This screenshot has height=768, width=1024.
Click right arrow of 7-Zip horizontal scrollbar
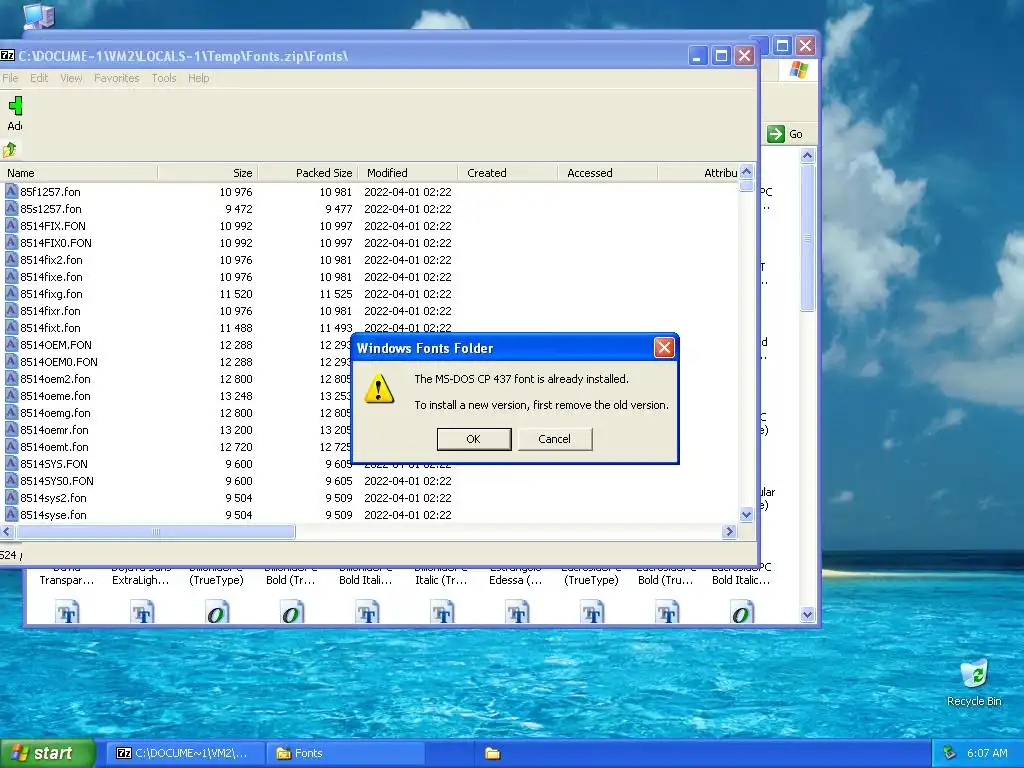tap(729, 532)
